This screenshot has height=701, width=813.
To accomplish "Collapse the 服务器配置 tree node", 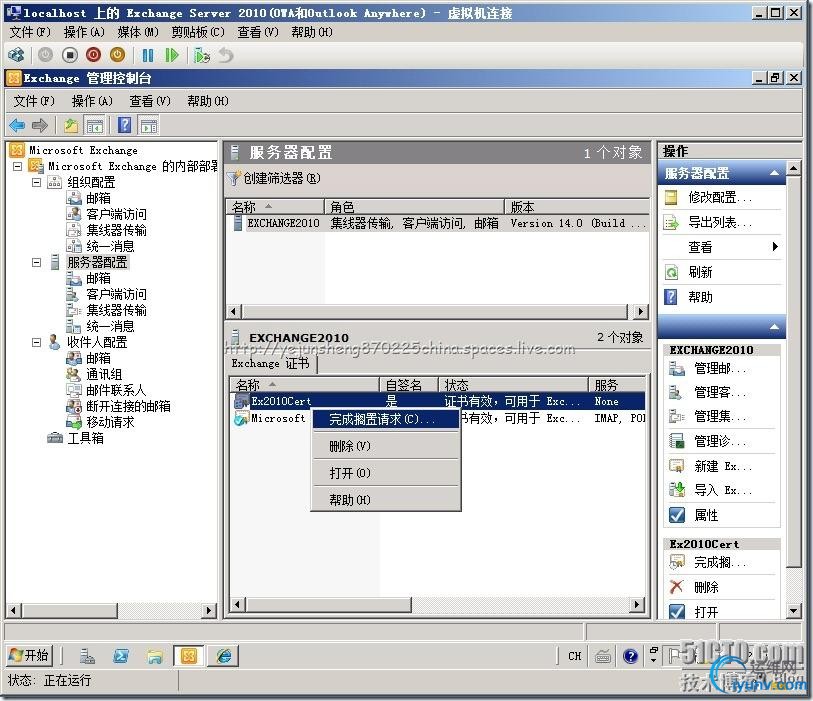I will [x=36, y=262].
